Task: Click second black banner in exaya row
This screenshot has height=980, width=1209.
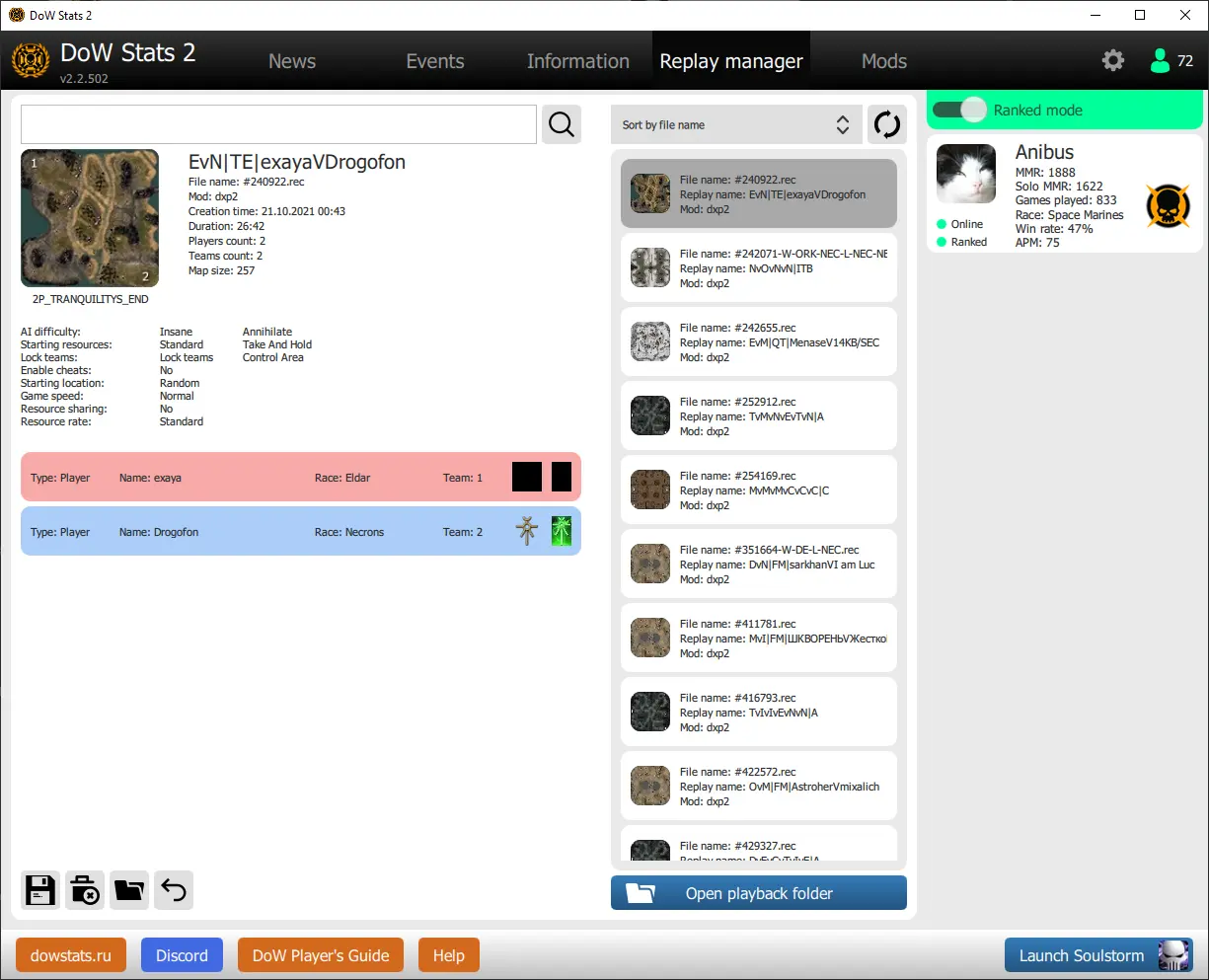Action: pyautogui.click(x=562, y=477)
